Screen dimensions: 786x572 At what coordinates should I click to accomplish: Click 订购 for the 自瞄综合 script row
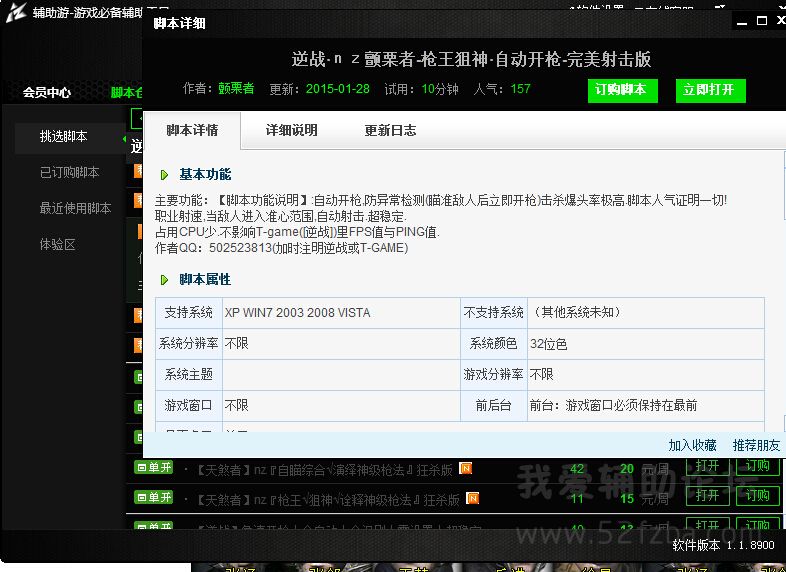757,466
